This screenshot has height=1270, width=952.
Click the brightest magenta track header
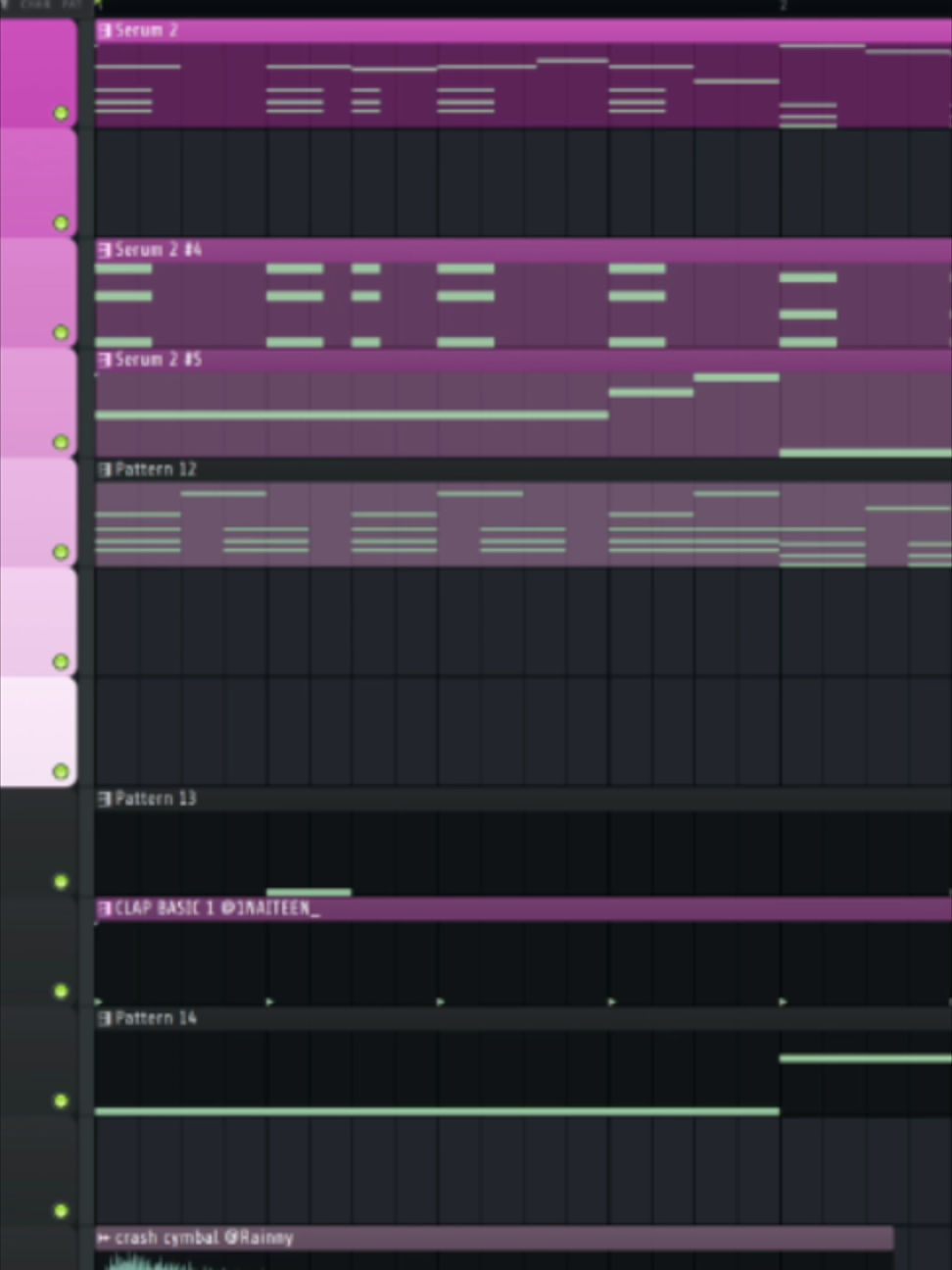click(x=38, y=73)
